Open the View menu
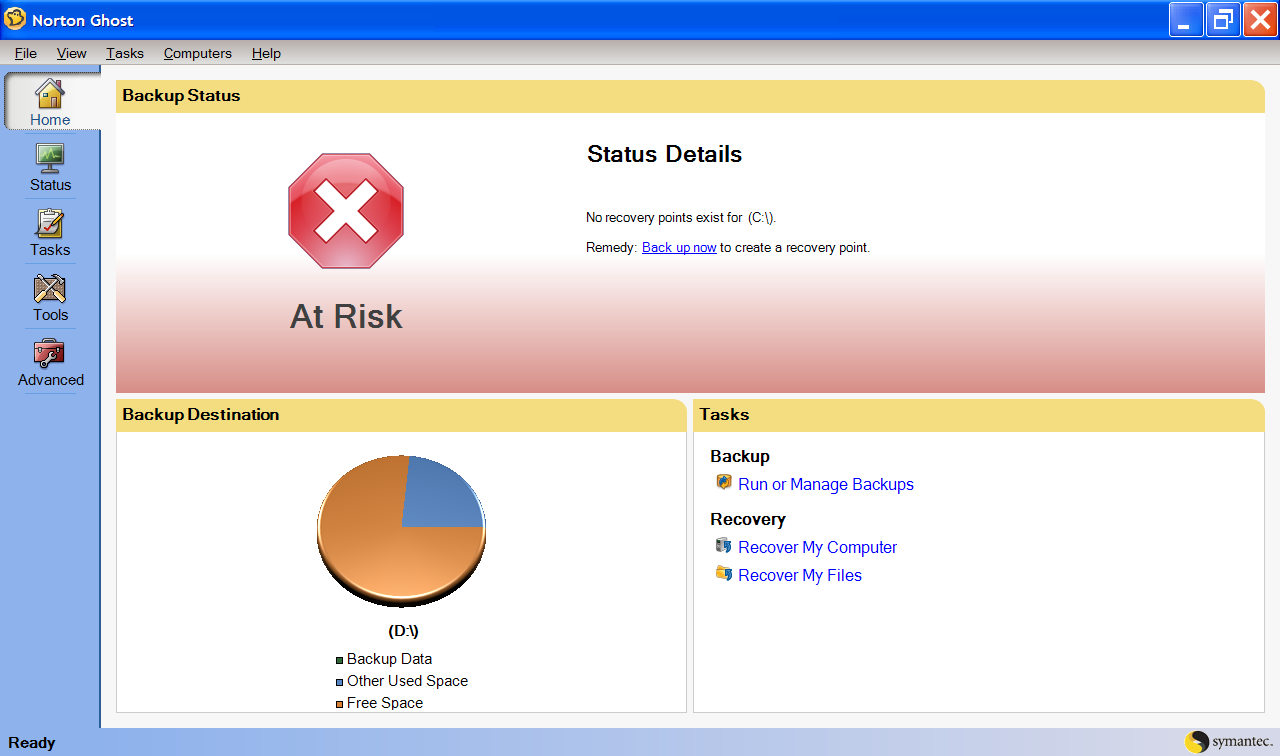This screenshot has width=1280, height=756. click(x=72, y=53)
